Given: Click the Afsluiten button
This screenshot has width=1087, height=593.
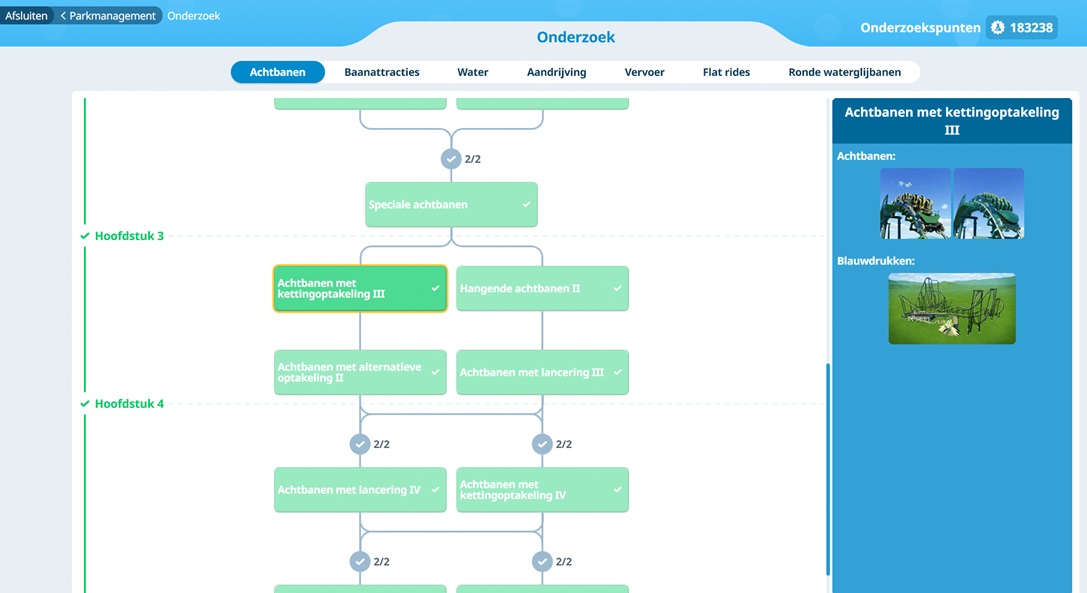Looking at the screenshot, I should click(26, 15).
